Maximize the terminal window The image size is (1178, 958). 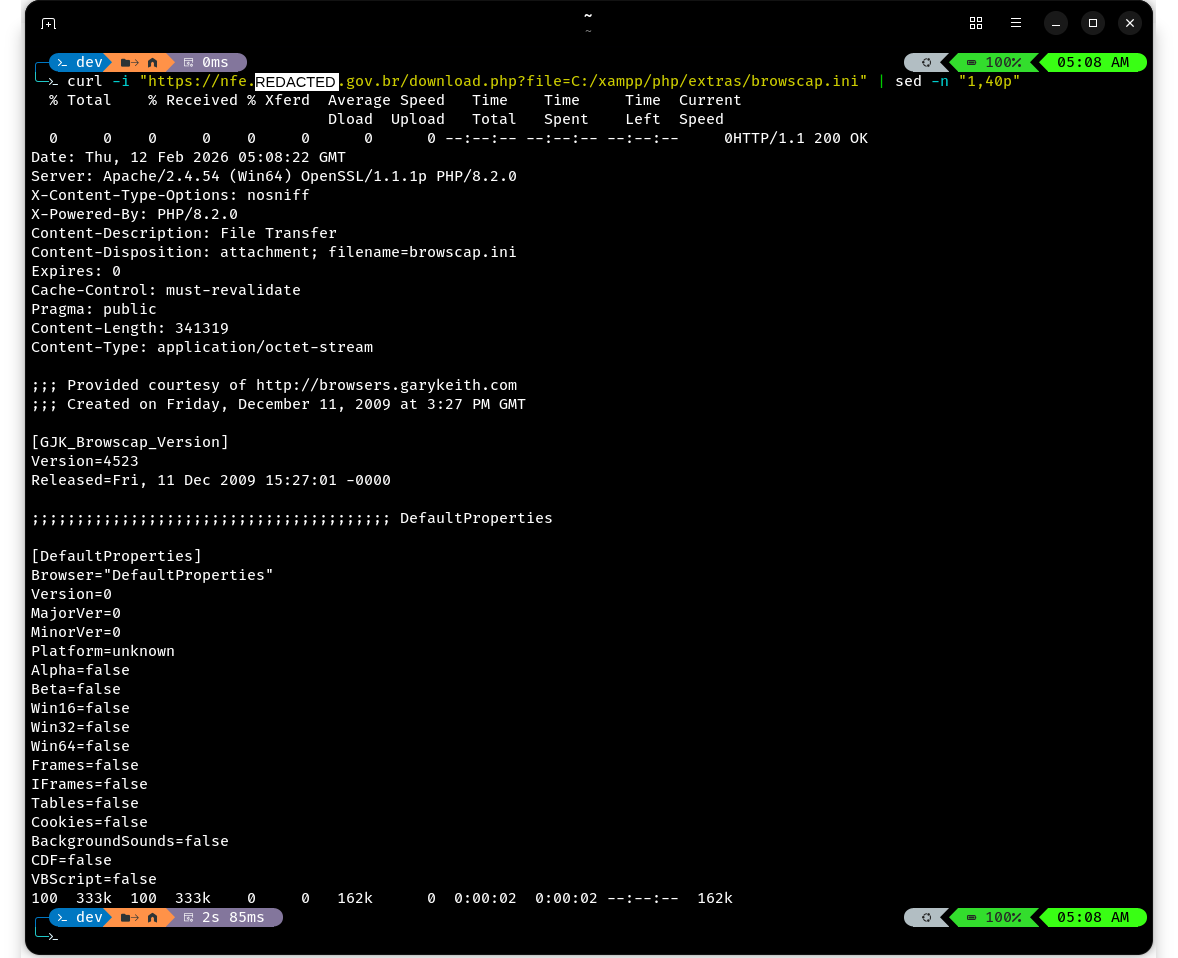coord(1093,23)
